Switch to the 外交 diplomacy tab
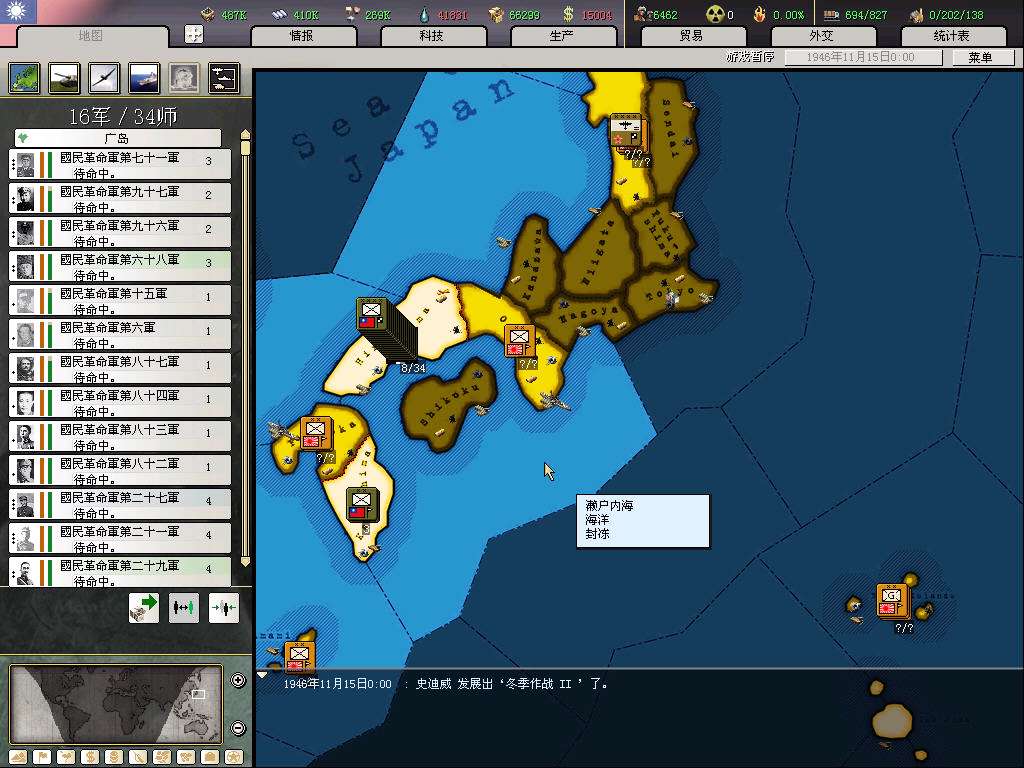Screen dimensions: 1024x768 pyautogui.click(x=820, y=36)
